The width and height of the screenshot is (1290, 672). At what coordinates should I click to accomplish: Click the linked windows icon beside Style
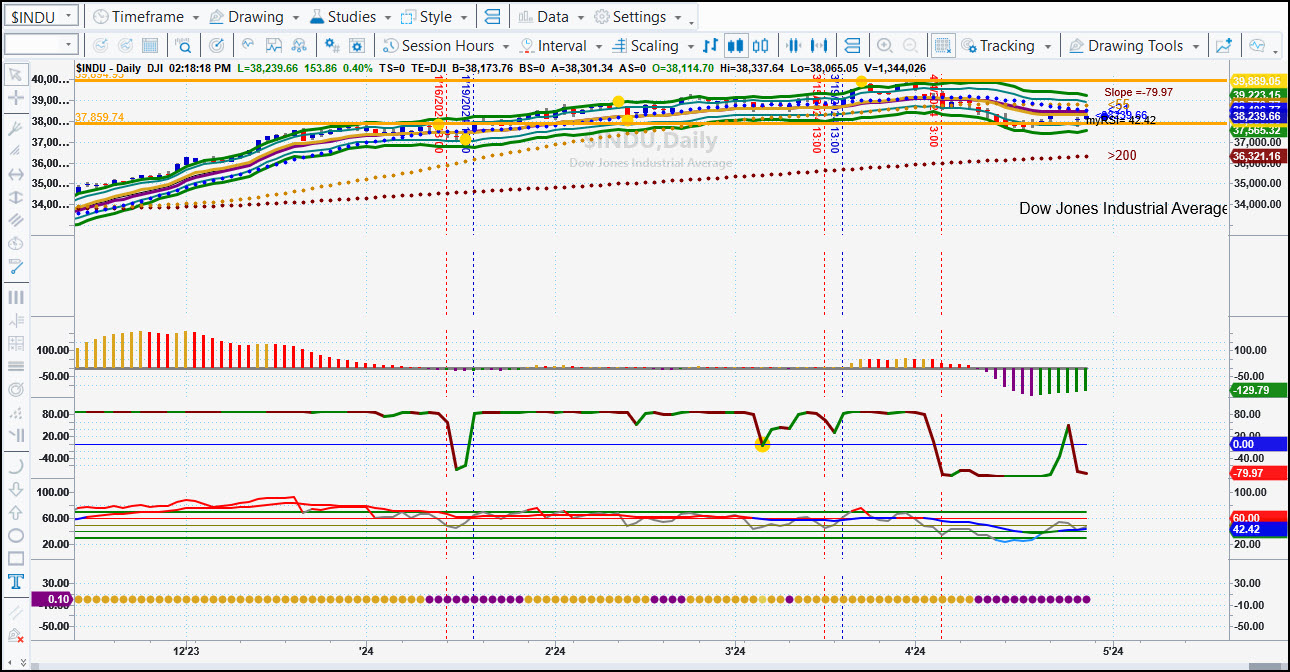point(492,17)
